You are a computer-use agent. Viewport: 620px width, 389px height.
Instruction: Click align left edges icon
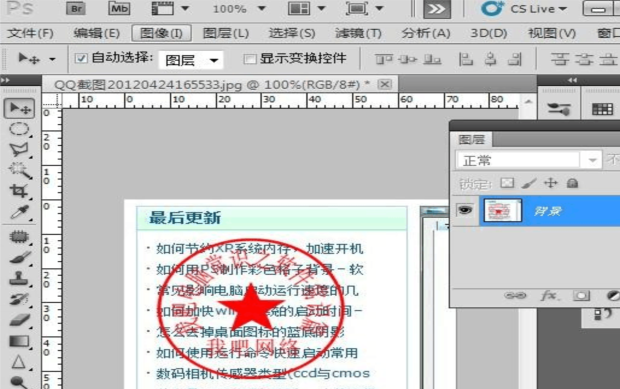pyautogui.click(x=465, y=59)
